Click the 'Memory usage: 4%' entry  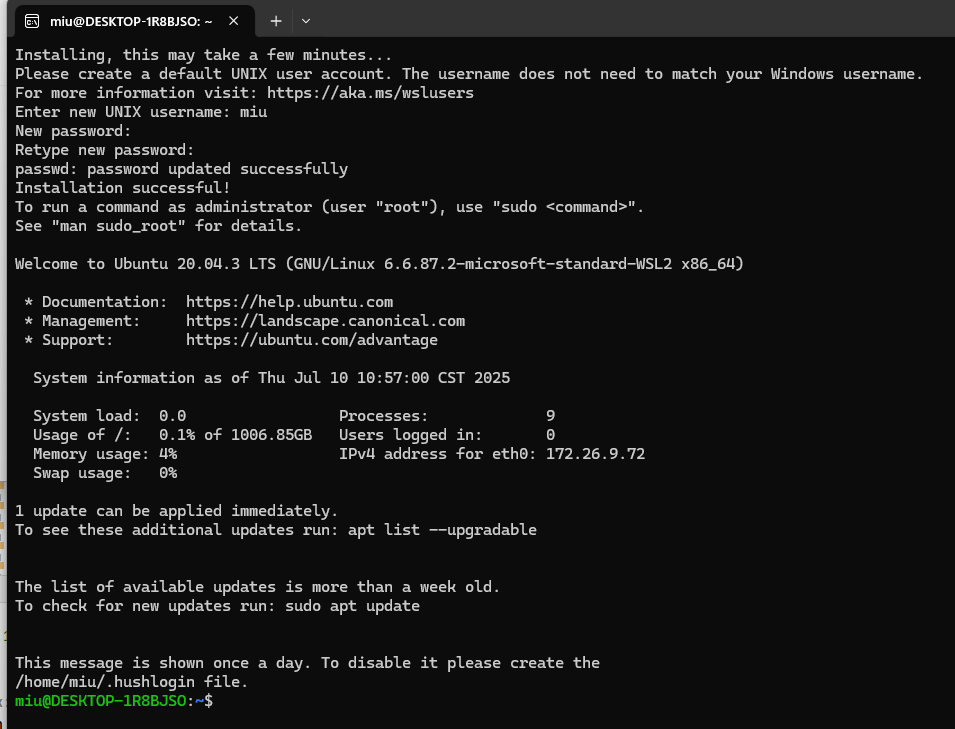(x=105, y=454)
